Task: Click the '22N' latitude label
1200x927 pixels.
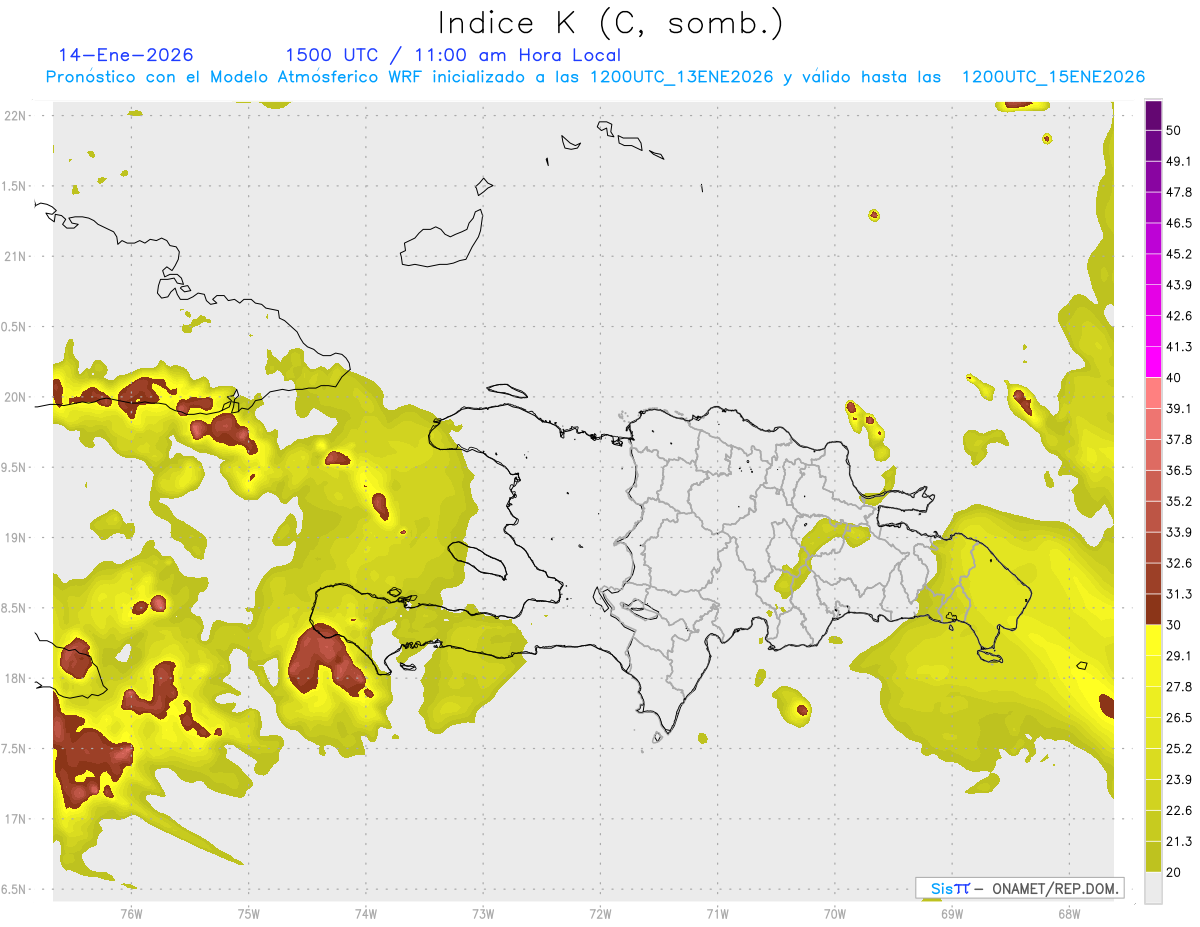Action: click(15, 116)
